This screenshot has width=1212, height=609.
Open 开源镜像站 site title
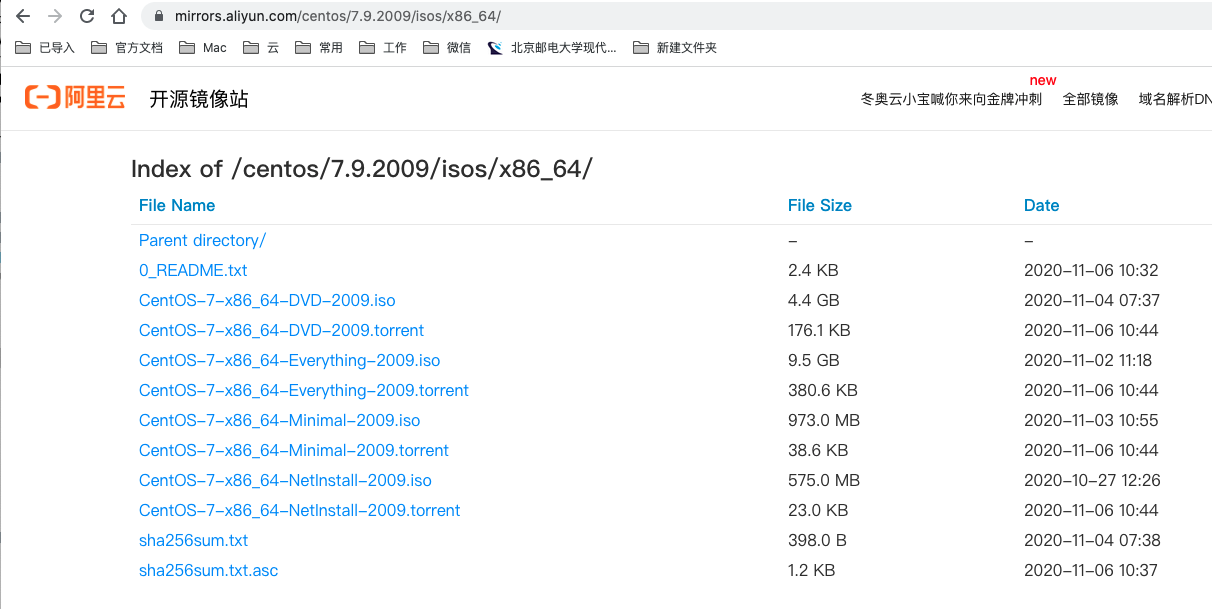[199, 99]
